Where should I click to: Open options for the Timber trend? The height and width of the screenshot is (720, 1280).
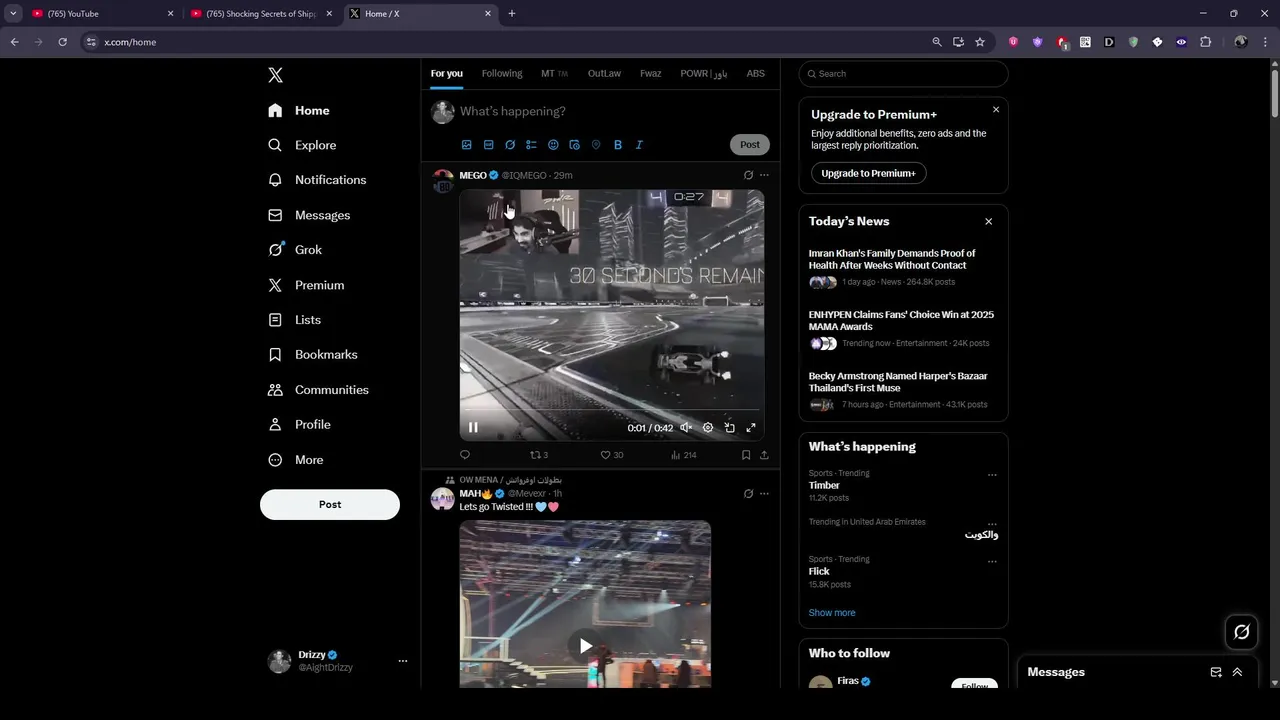[992, 475]
